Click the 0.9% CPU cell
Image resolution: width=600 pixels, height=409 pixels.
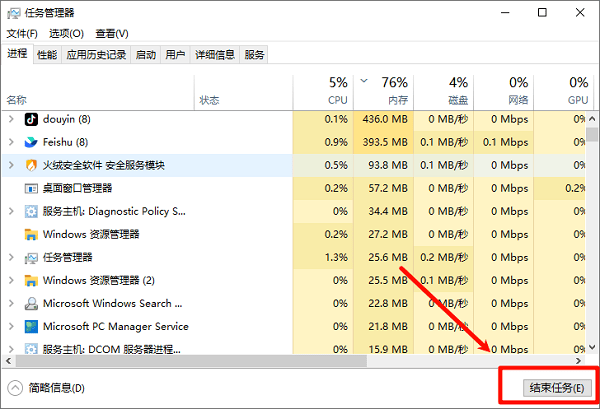click(x=323, y=142)
